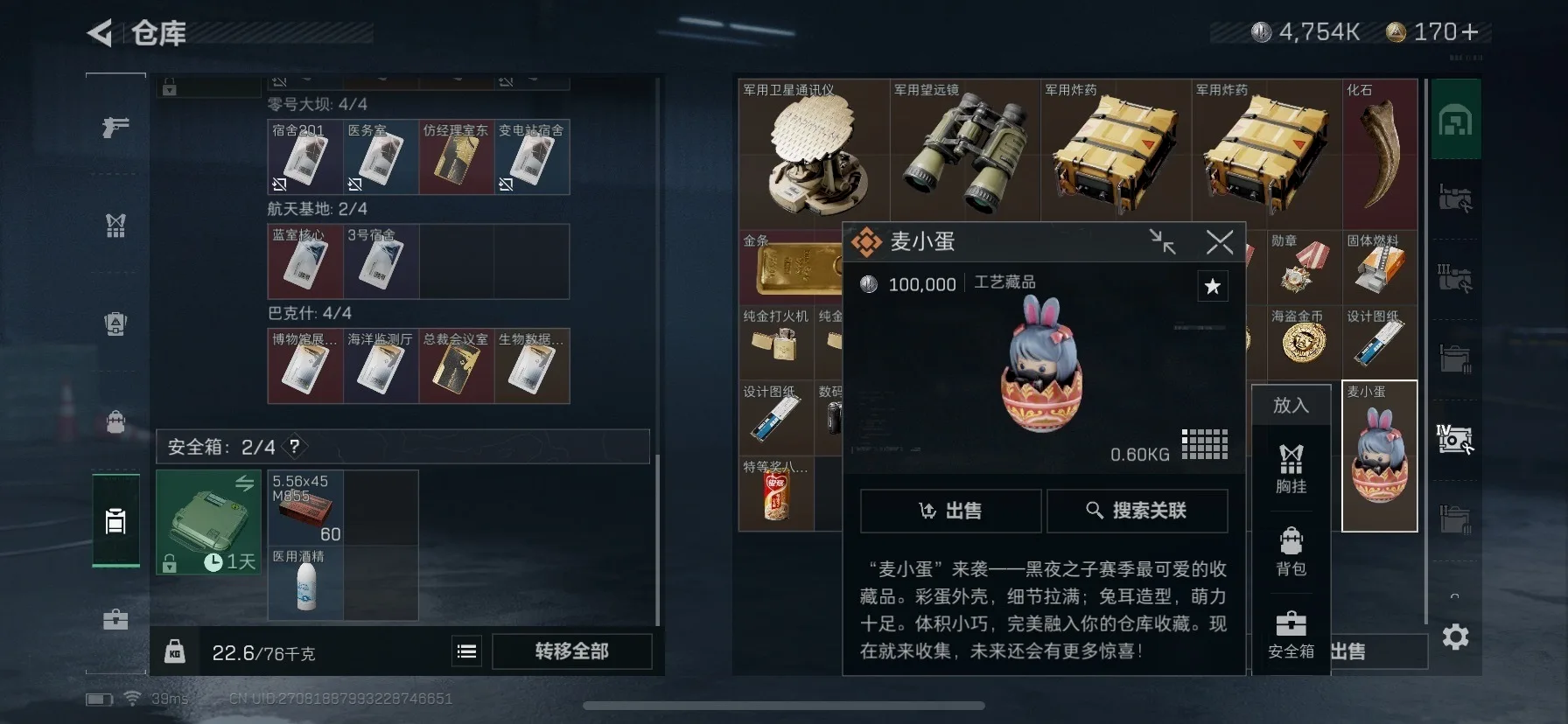1568x724 pixels.
Task: Select the 5.56x45 M855 ammo box
Action: (x=305, y=508)
